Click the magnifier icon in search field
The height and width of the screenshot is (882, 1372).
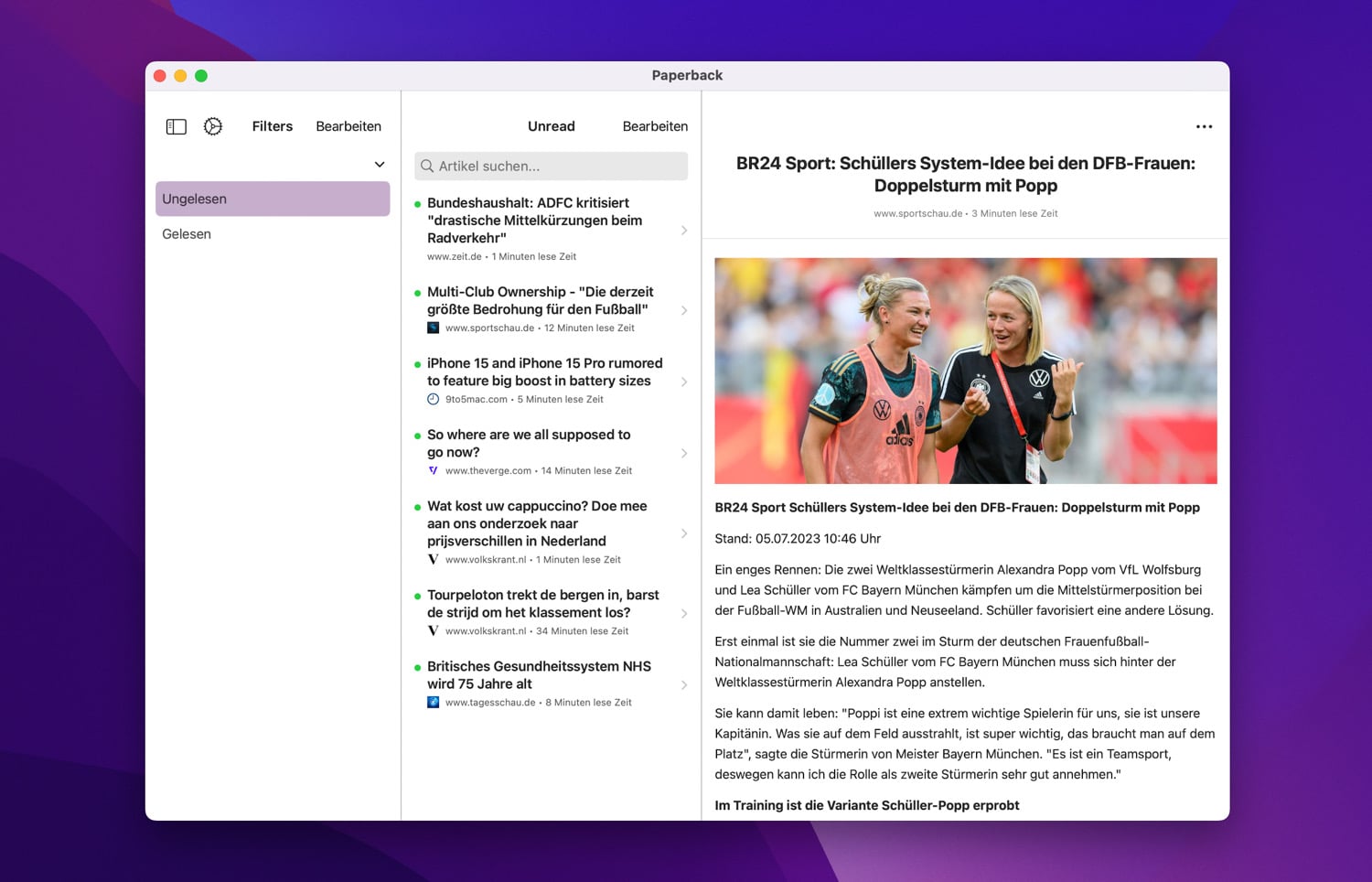tap(427, 167)
